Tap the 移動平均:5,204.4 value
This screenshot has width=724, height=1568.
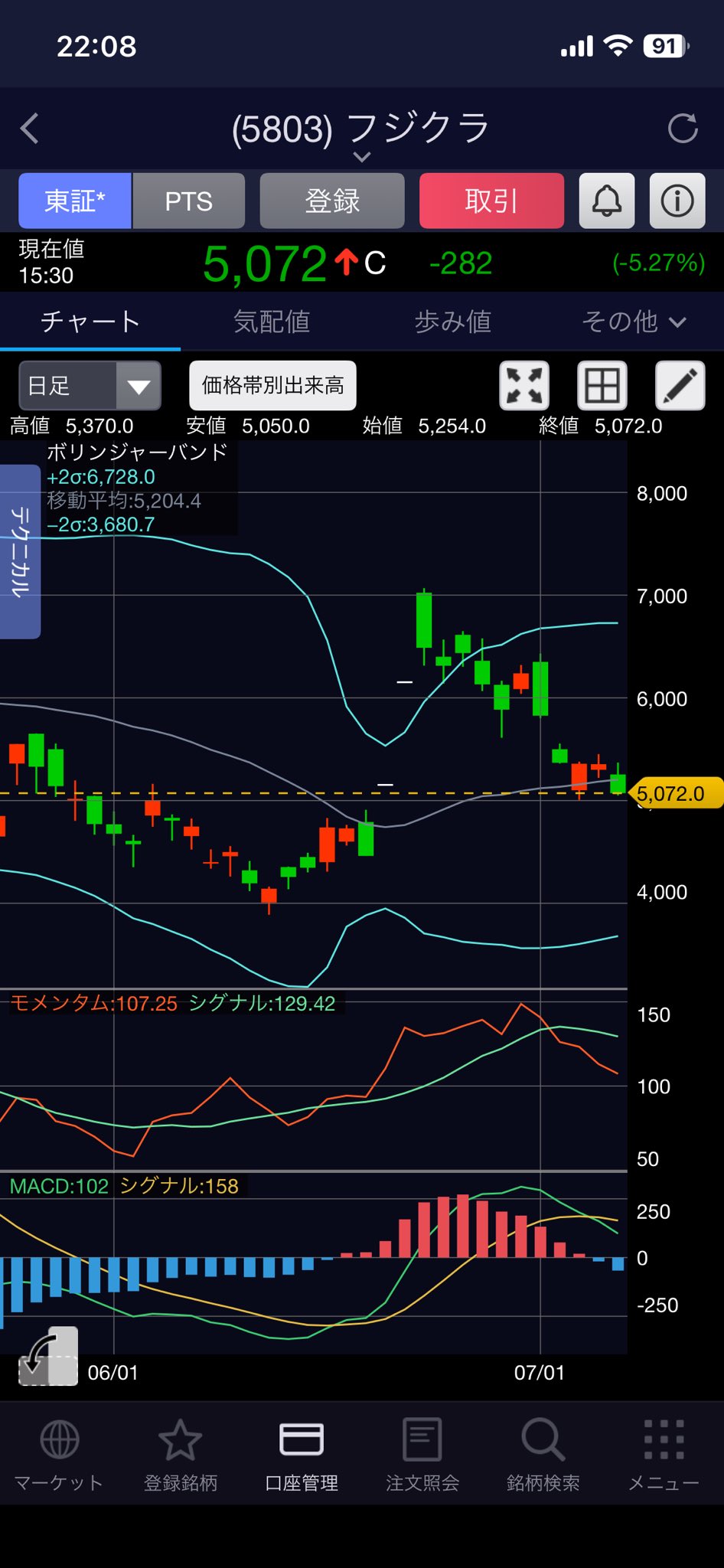point(124,501)
